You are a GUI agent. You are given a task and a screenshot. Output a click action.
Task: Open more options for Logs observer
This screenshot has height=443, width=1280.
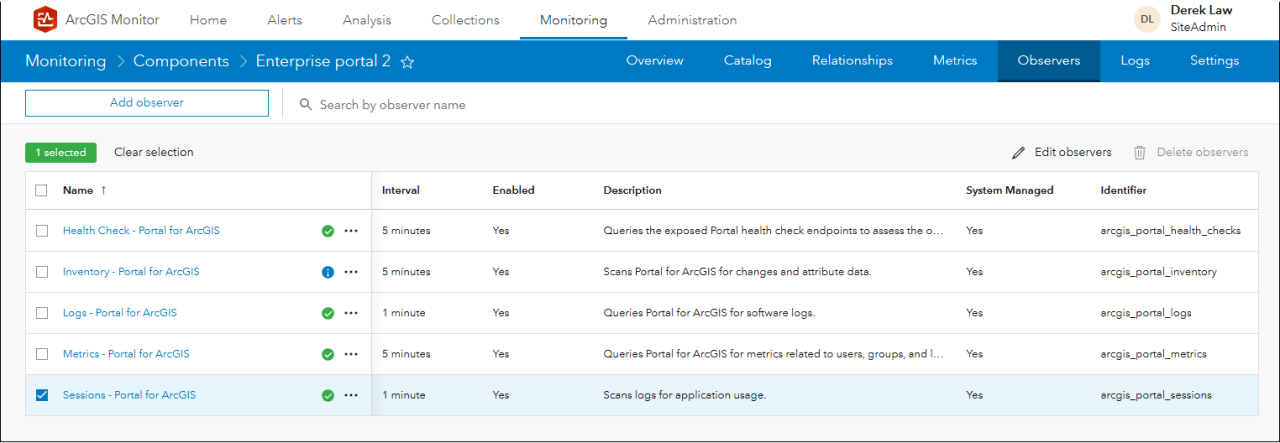pos(351,313)
